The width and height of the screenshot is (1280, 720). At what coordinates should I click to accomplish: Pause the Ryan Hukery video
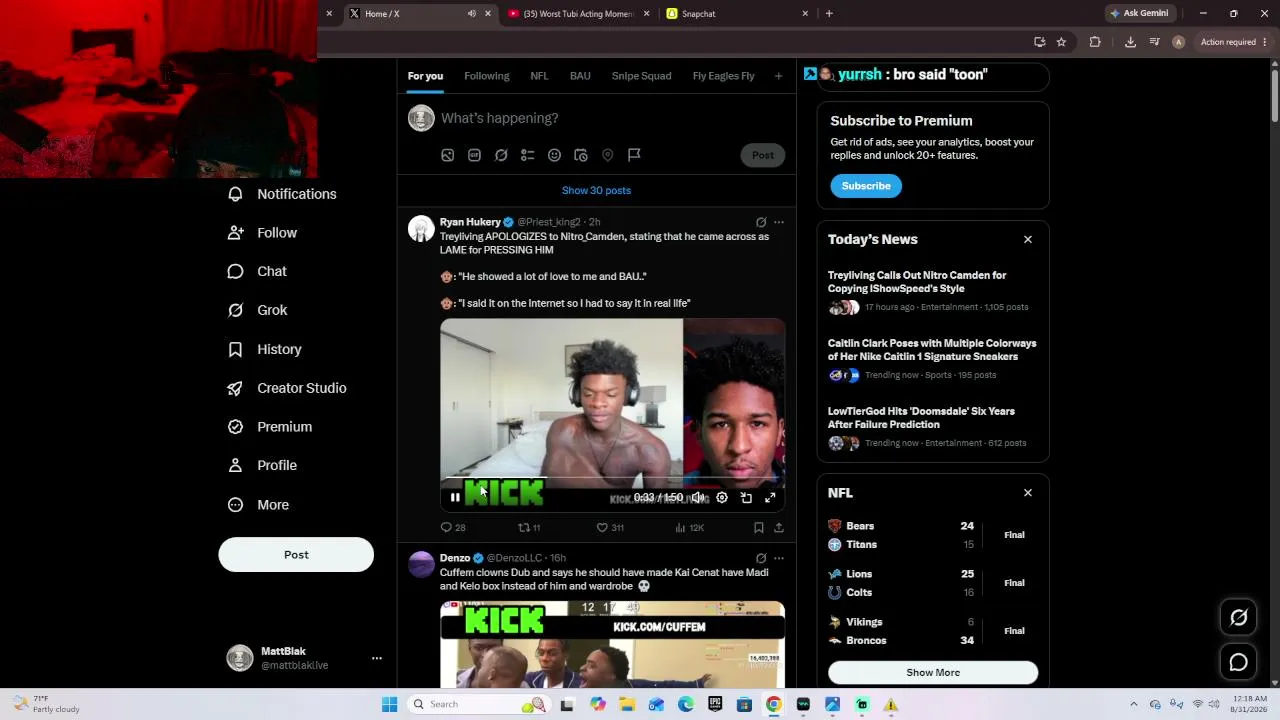pyautogui.click(x=455, y=497)
